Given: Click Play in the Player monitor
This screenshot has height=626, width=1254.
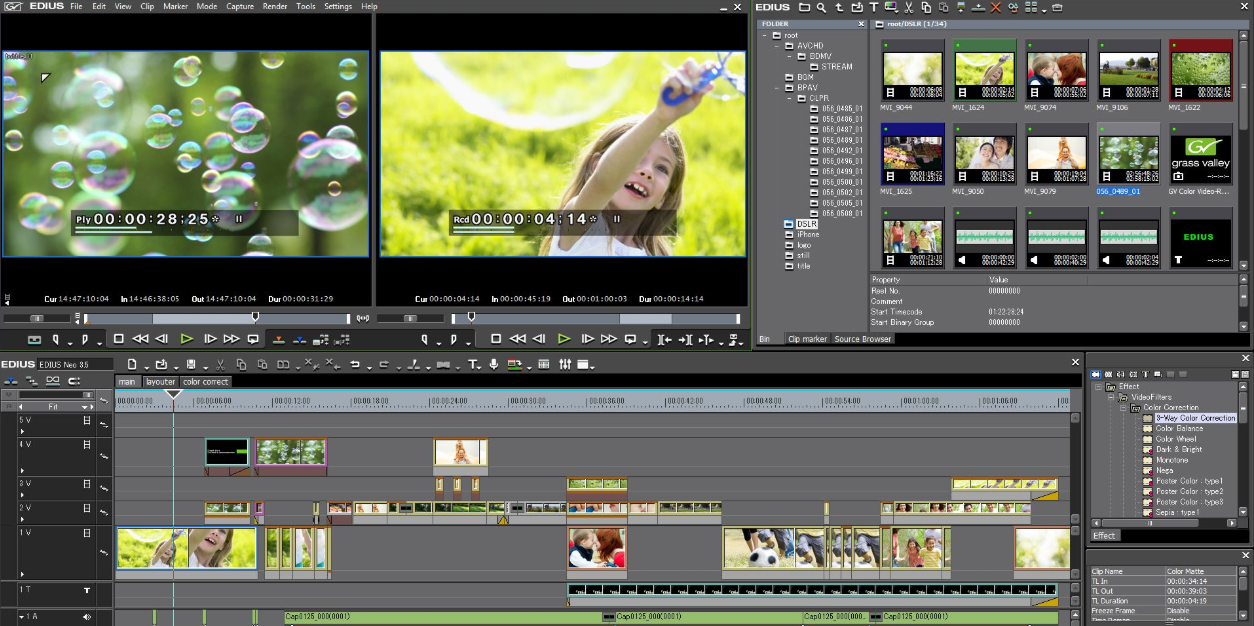Looking at the screenshot, I should (187, 339).
